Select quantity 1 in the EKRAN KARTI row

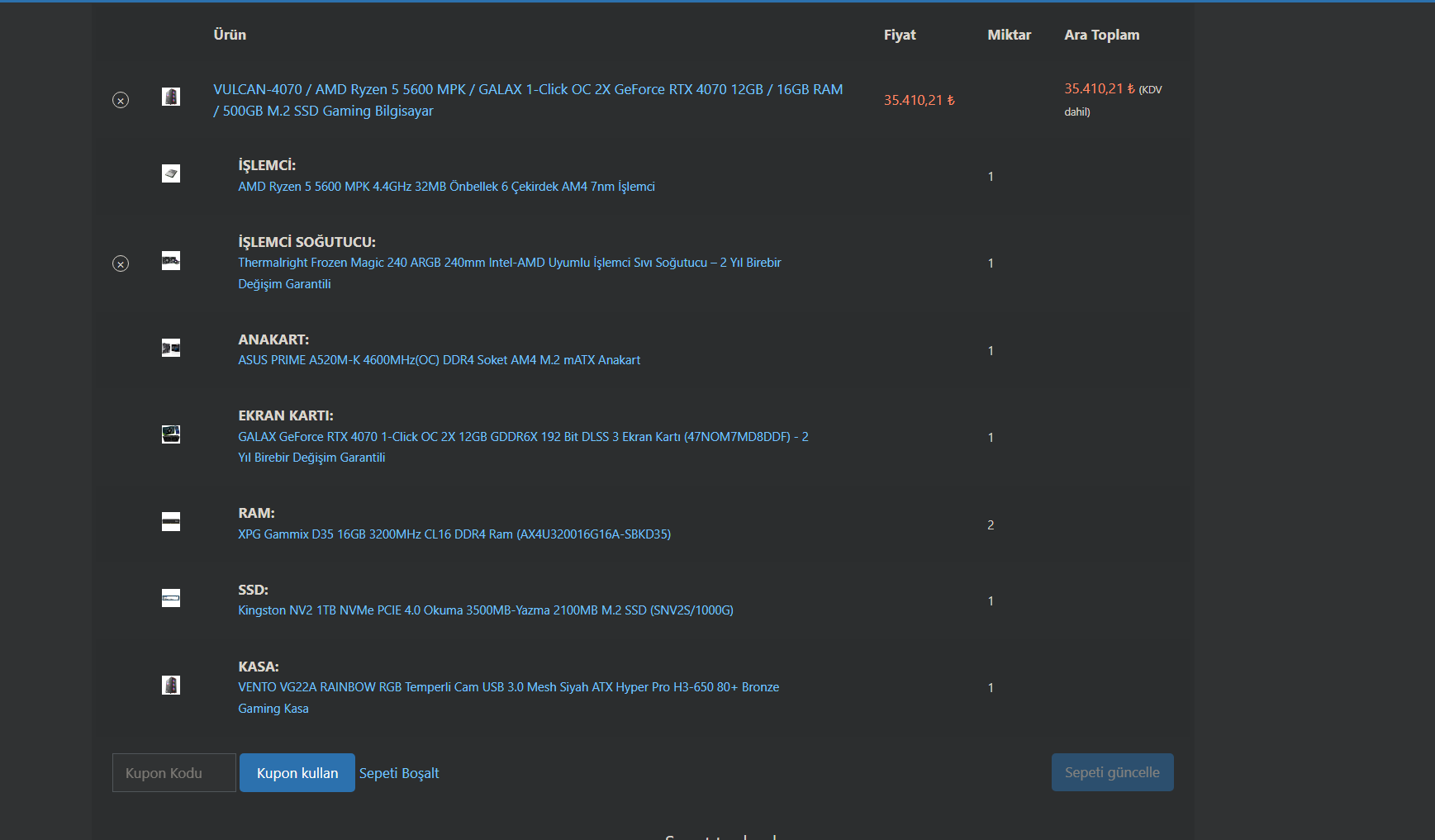(991, 438)
